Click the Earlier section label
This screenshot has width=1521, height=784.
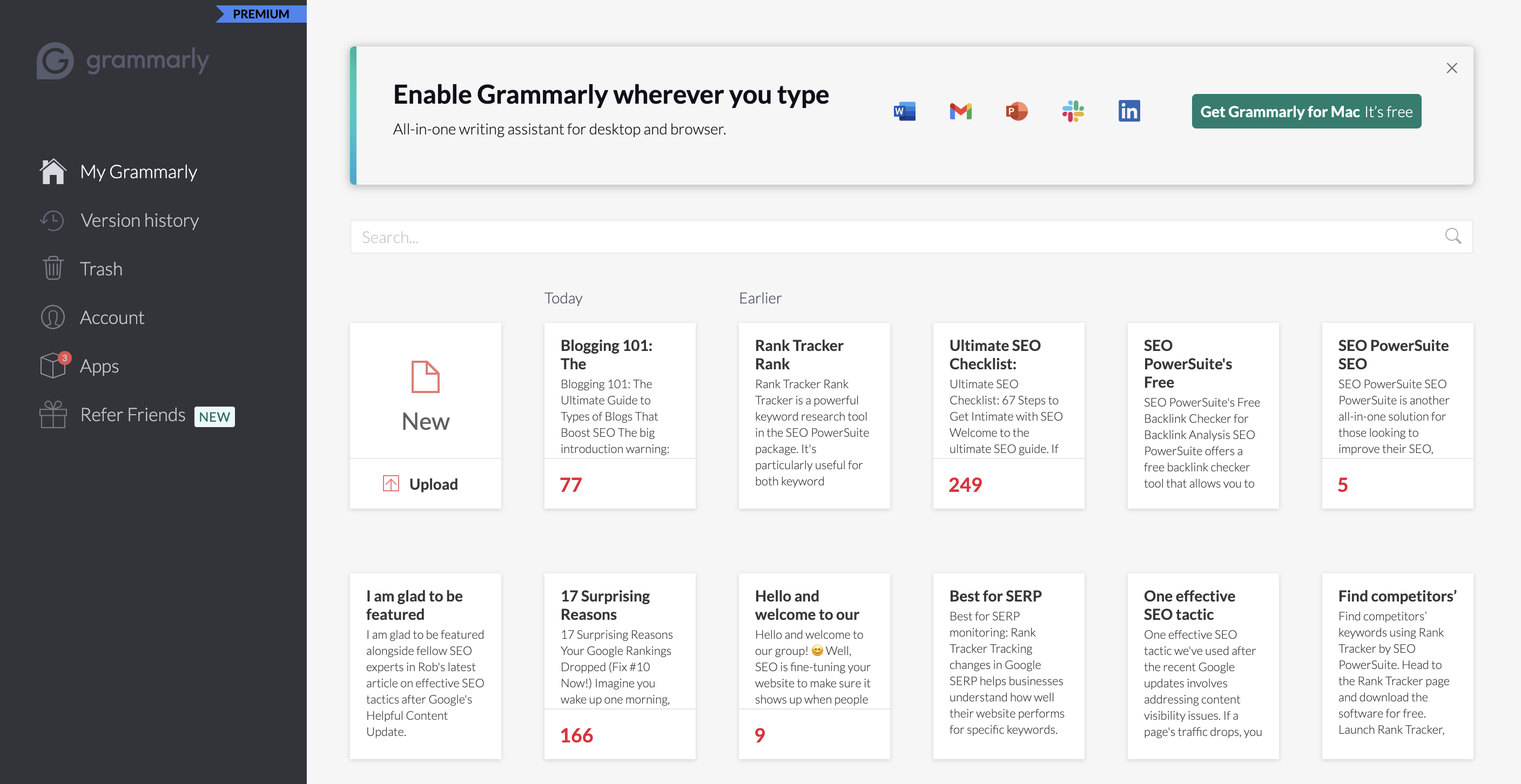(760, 298)
